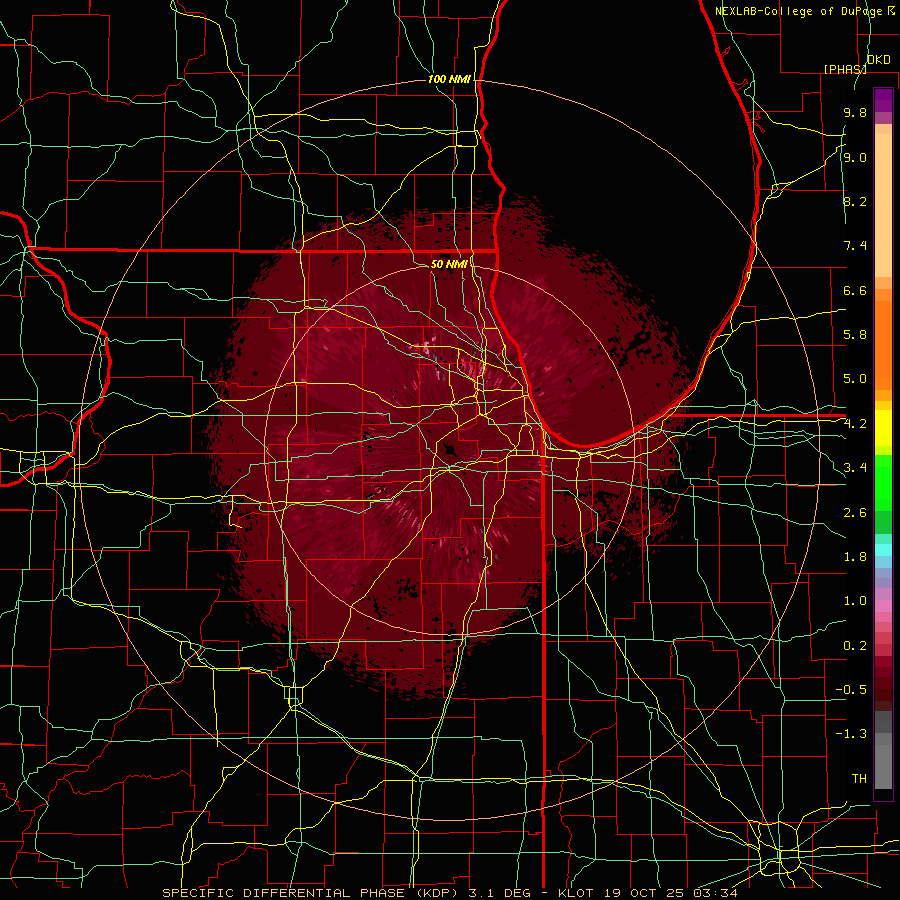Click the 1.8 scale label

pyautogui.click(x=855, y=557)
